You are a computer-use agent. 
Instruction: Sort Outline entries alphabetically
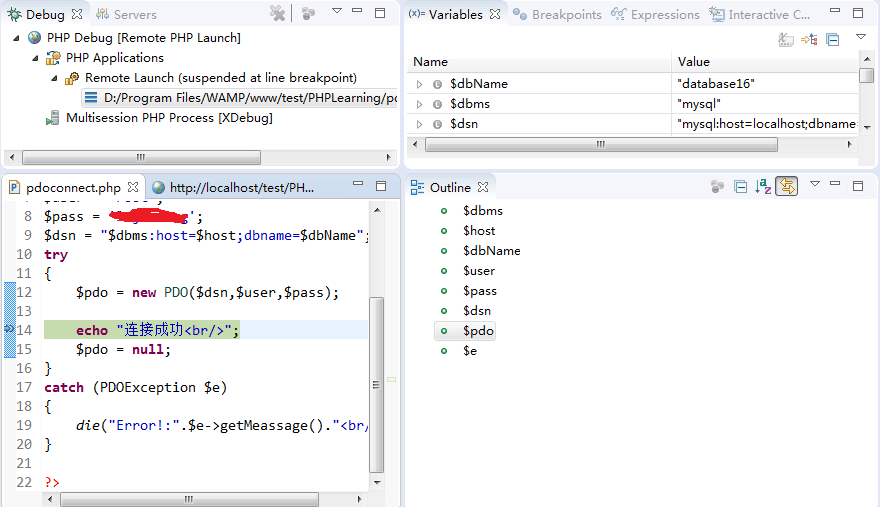pyautogui.click(x=763, y=186)
